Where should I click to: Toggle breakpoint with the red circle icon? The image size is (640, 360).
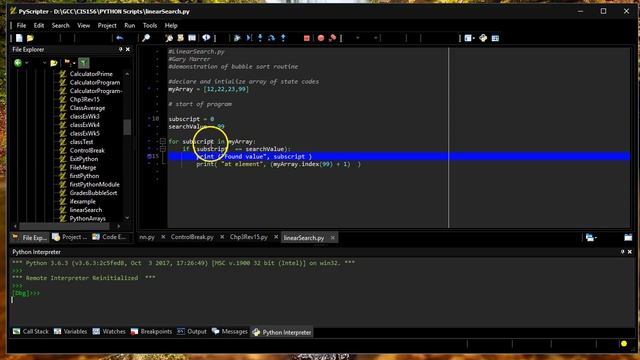pyautogui.click(x=321, y=38)
